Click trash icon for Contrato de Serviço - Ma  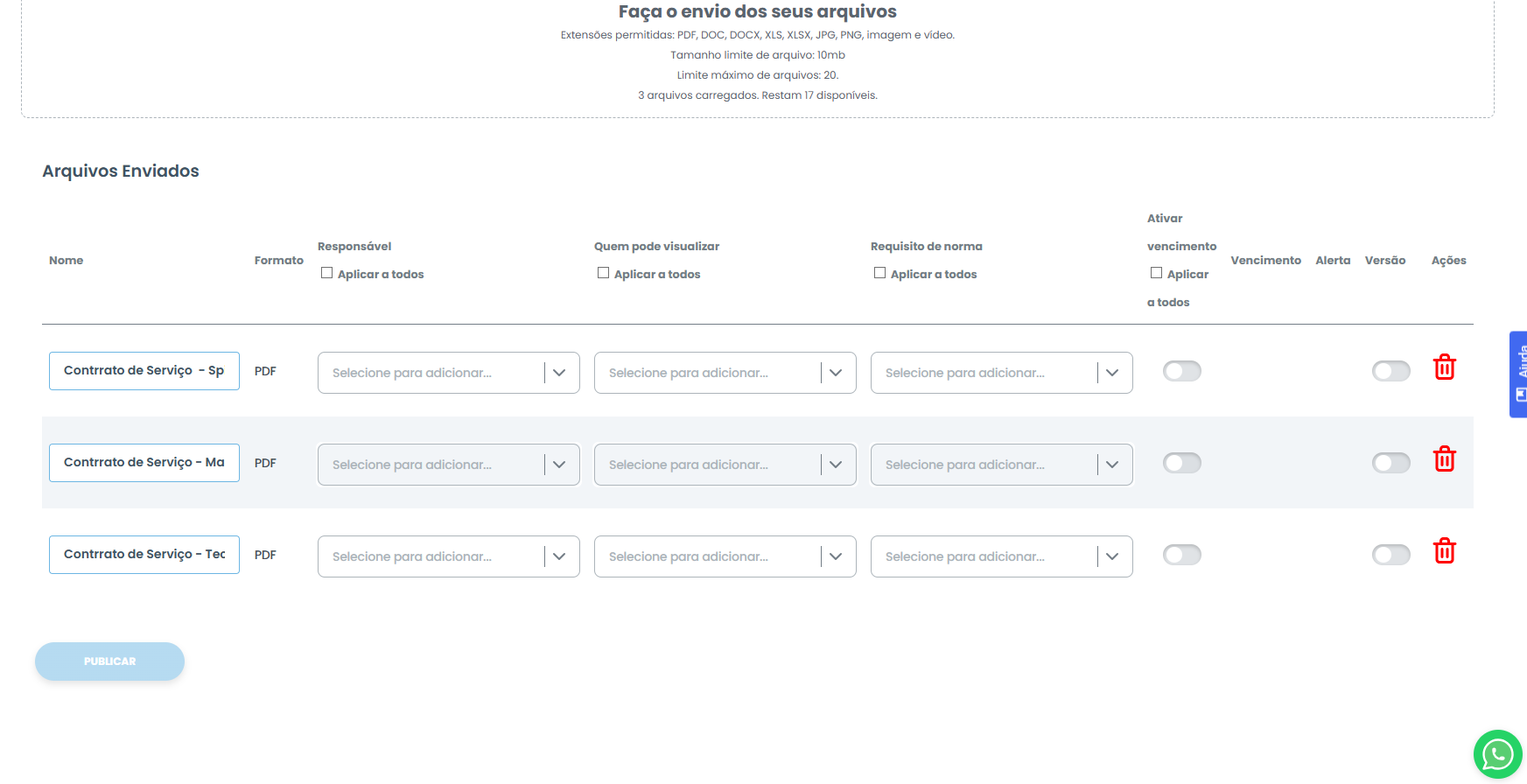1444,459
